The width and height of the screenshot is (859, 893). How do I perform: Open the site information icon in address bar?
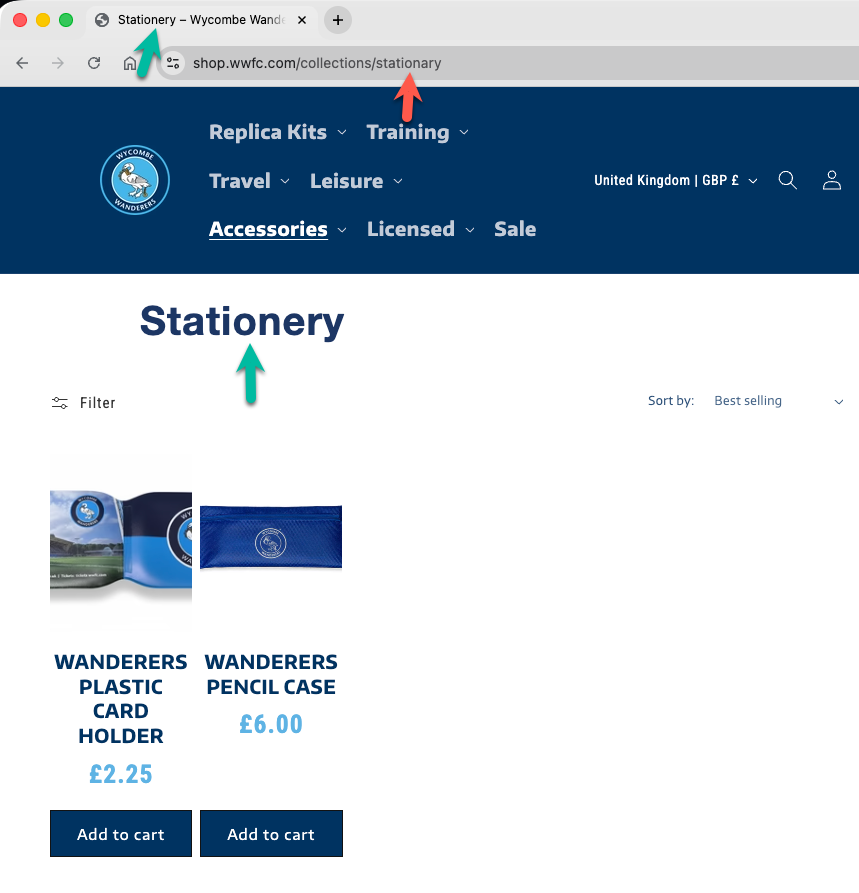tap(173, 63)
